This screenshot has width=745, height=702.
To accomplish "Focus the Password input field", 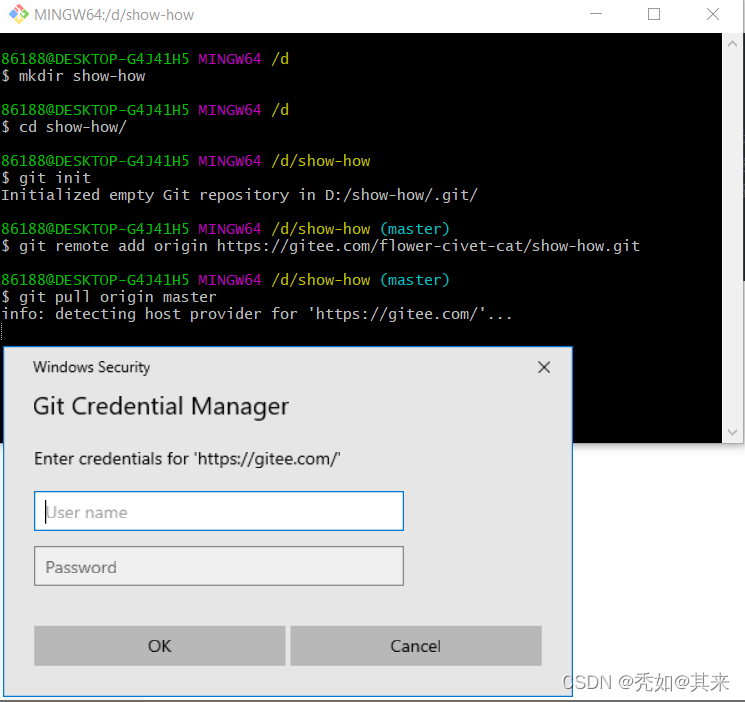I will click(x=219, y=566).
